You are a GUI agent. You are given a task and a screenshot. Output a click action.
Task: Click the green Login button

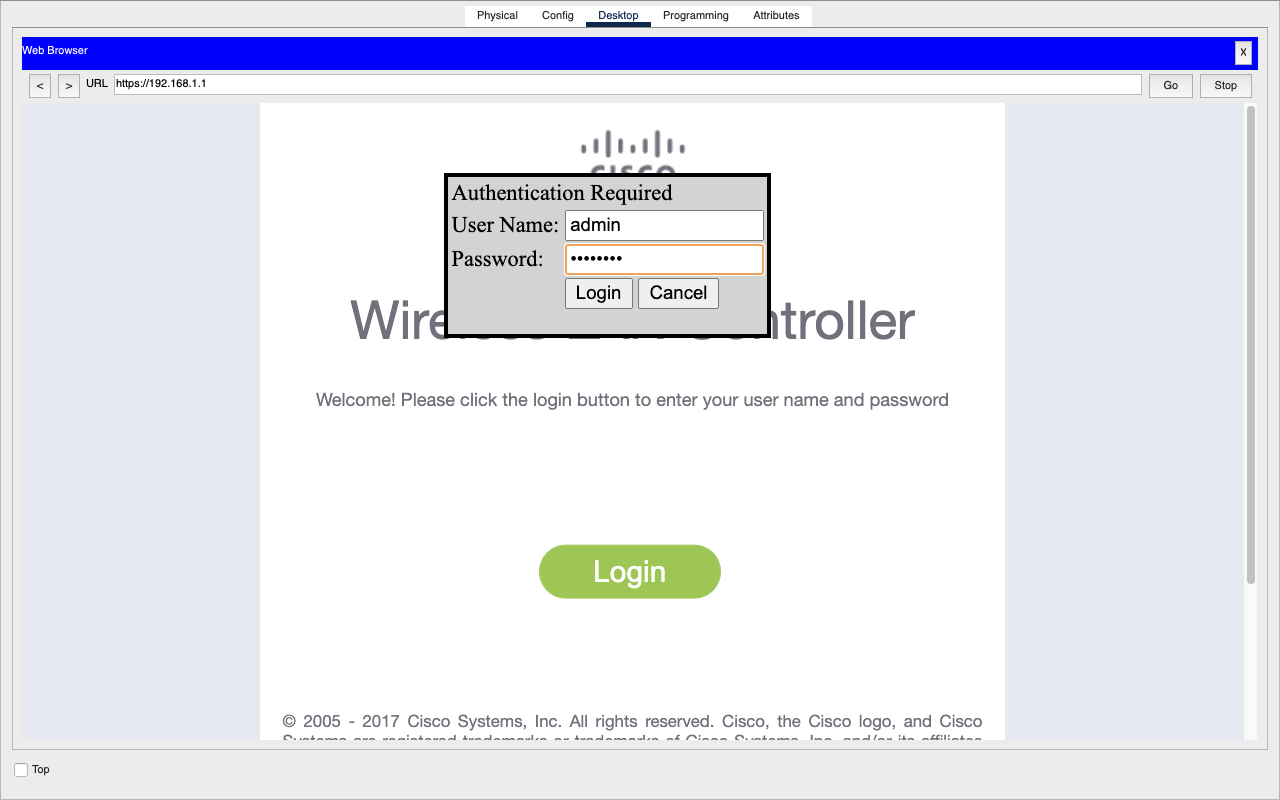(x=630, y=572)
